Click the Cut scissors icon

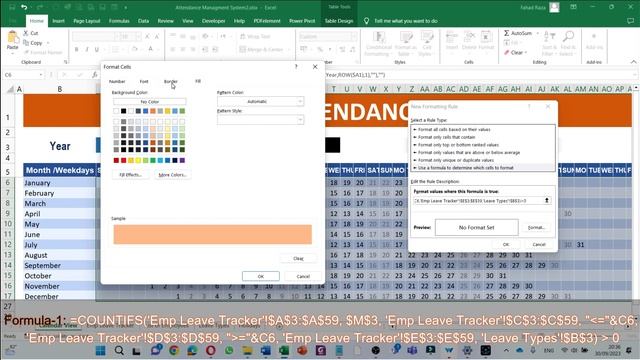coord(26,33)
